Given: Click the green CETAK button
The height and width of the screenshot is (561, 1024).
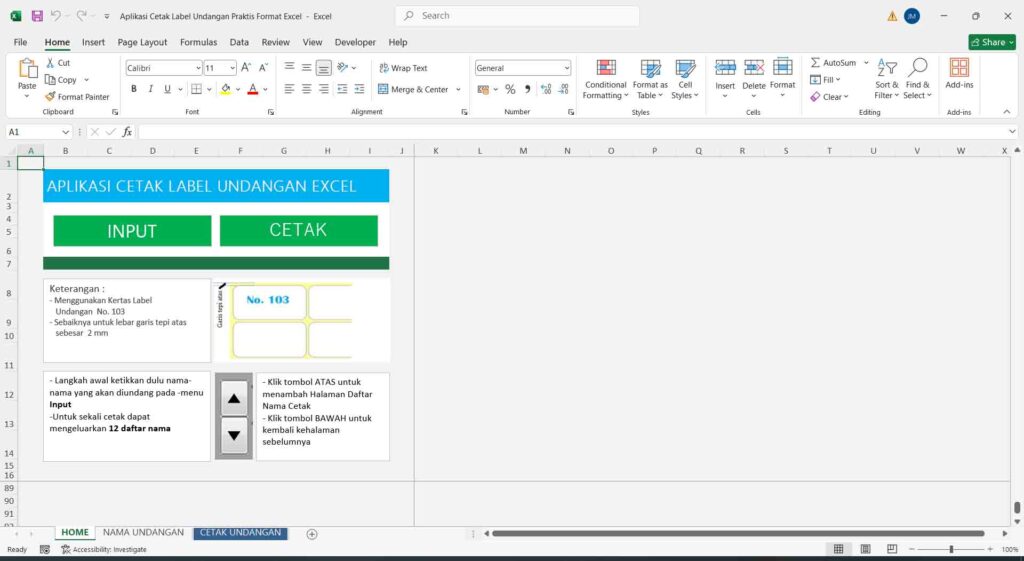Looking at the screenshot, I should [298, 231].
